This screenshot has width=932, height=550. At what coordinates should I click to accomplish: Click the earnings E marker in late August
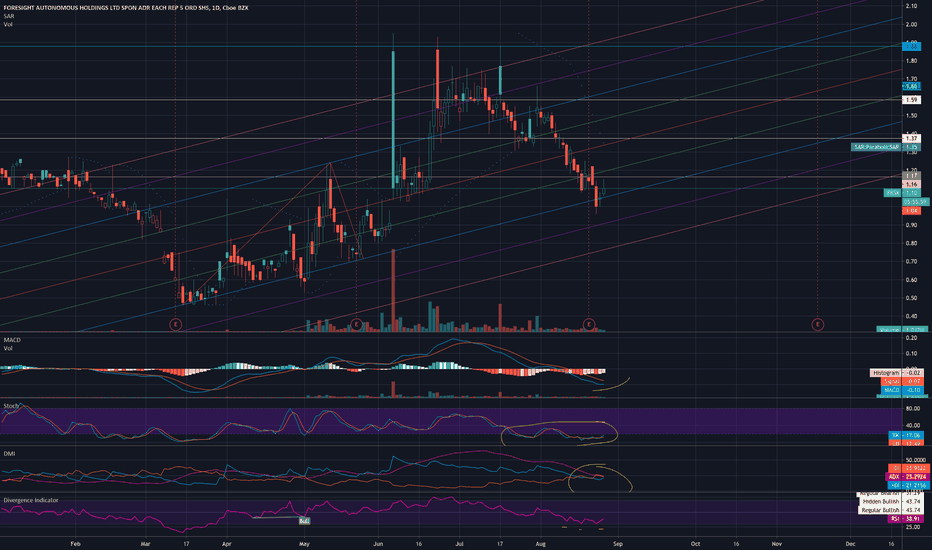coord(588,325)
